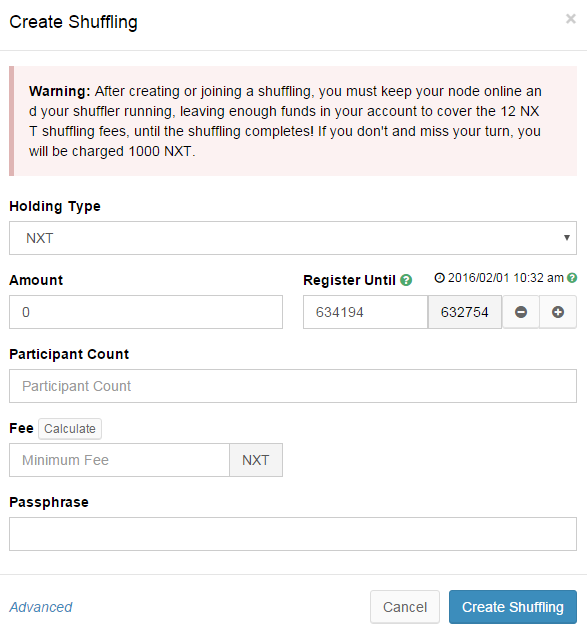The height and width of the screenshot is (638, 587).
Task: Click the Holding Type label
Action: (55, 206)
